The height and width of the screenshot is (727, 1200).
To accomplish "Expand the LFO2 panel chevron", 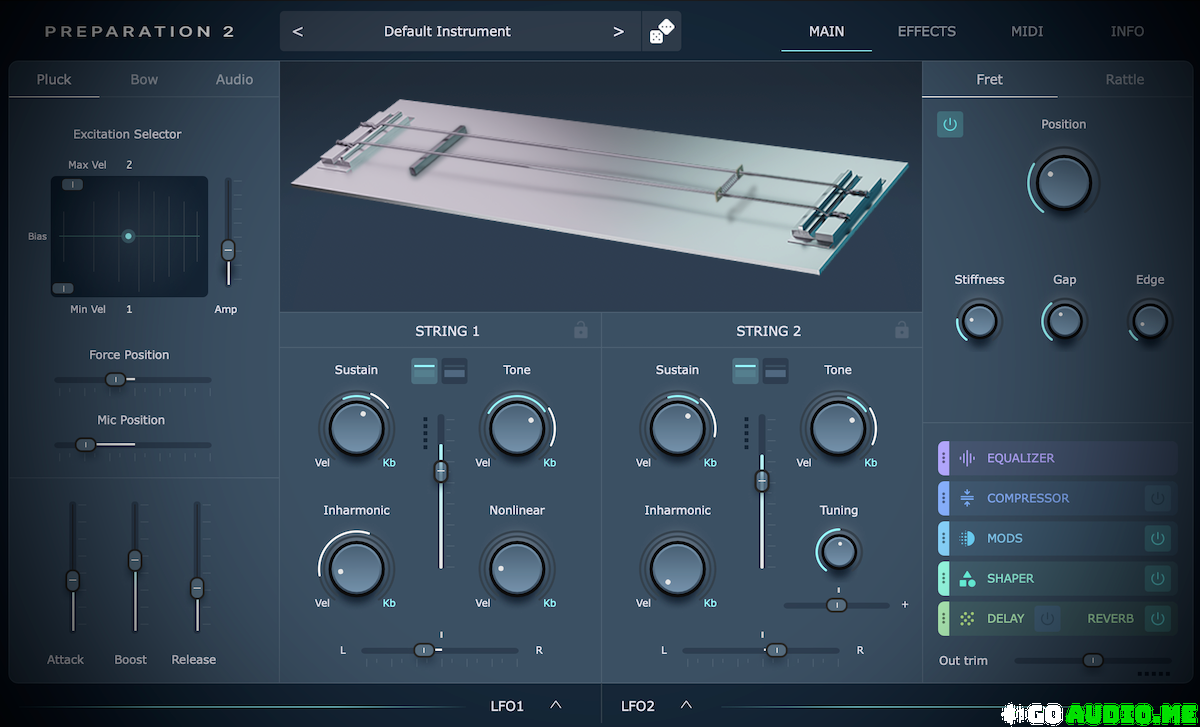I will 686,705.
